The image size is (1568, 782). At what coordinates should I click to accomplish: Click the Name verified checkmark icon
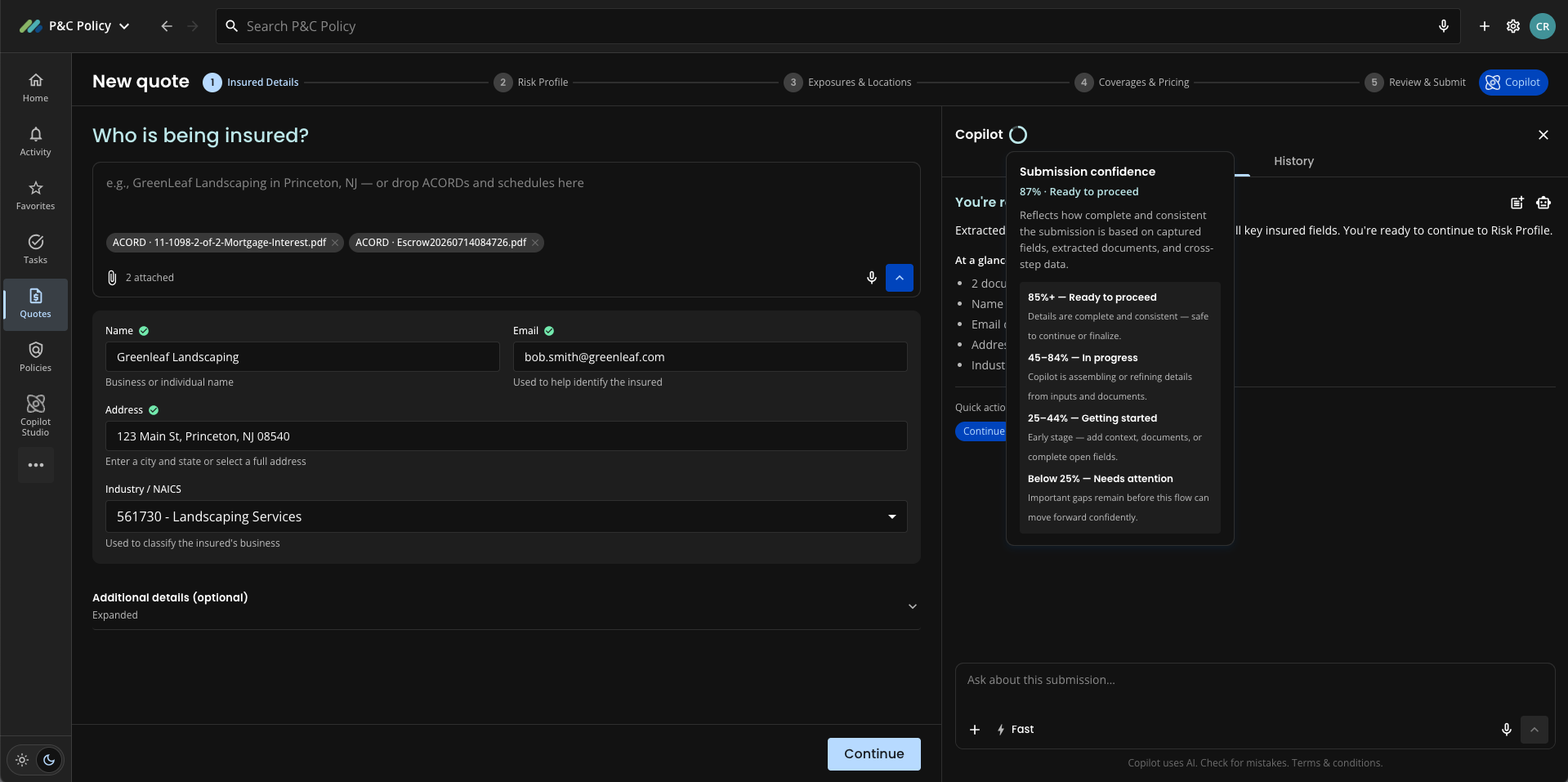(x=144, y=331)
